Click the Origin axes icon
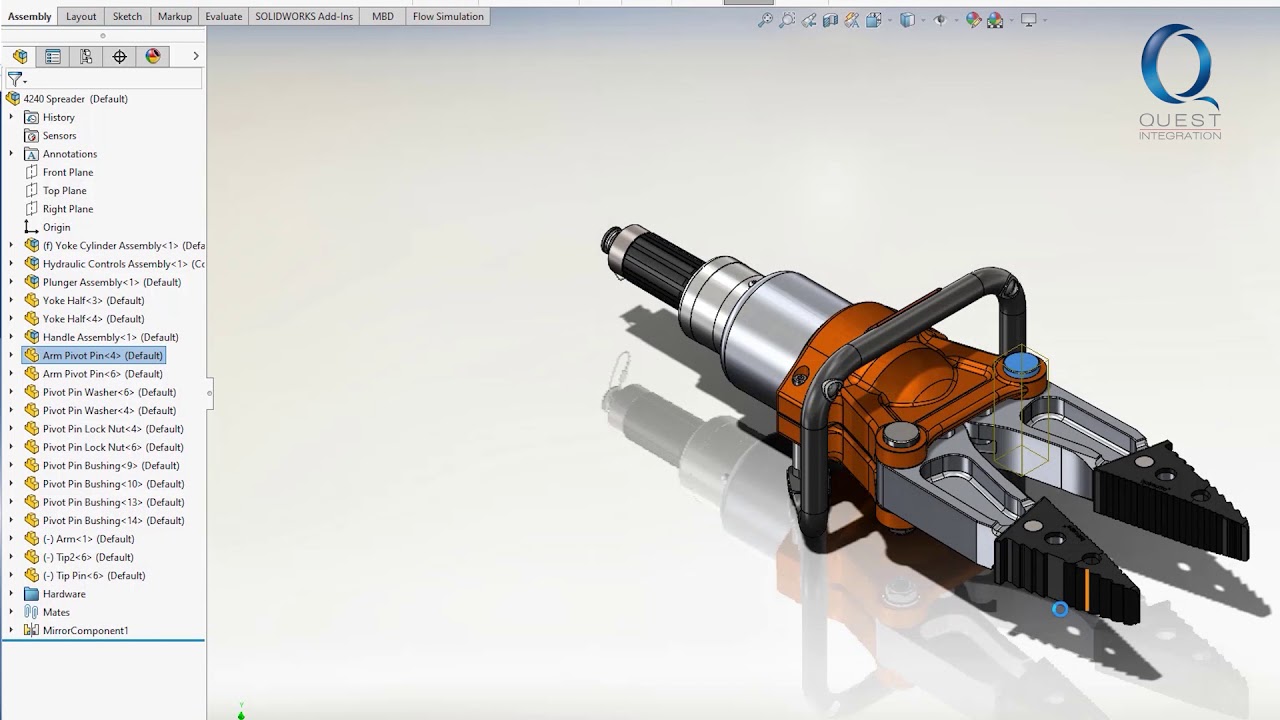Screen dimensions: 1280x720 (32, 227)
